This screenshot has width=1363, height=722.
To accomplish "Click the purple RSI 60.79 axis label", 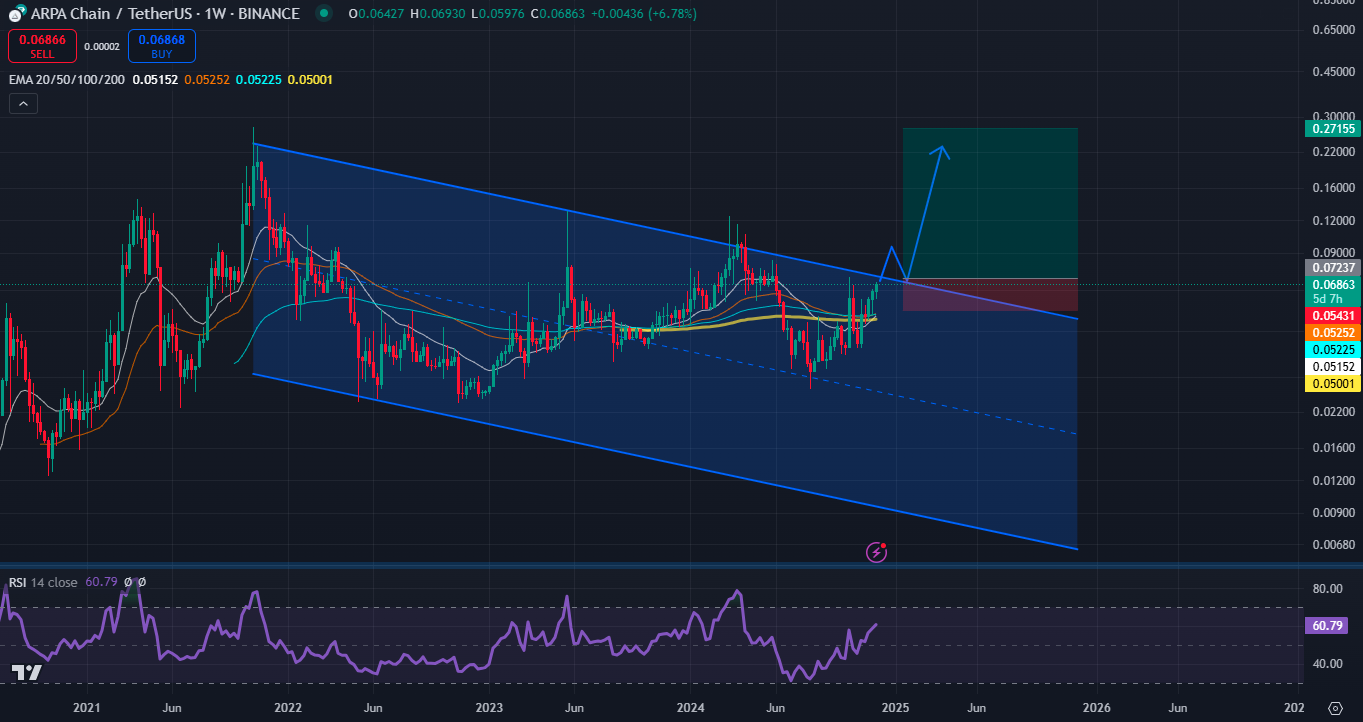I will [x=1328, y=625].
